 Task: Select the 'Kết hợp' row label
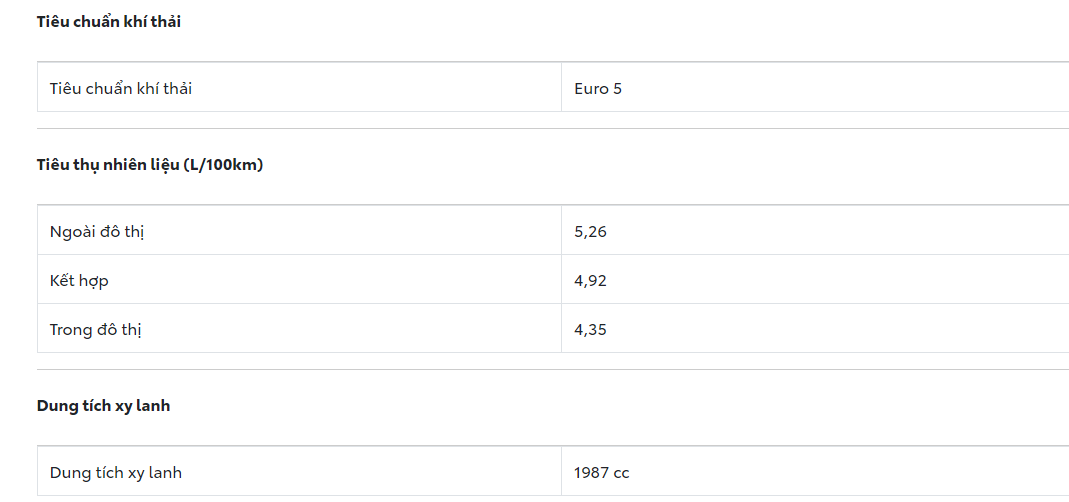tap(79, 280)
